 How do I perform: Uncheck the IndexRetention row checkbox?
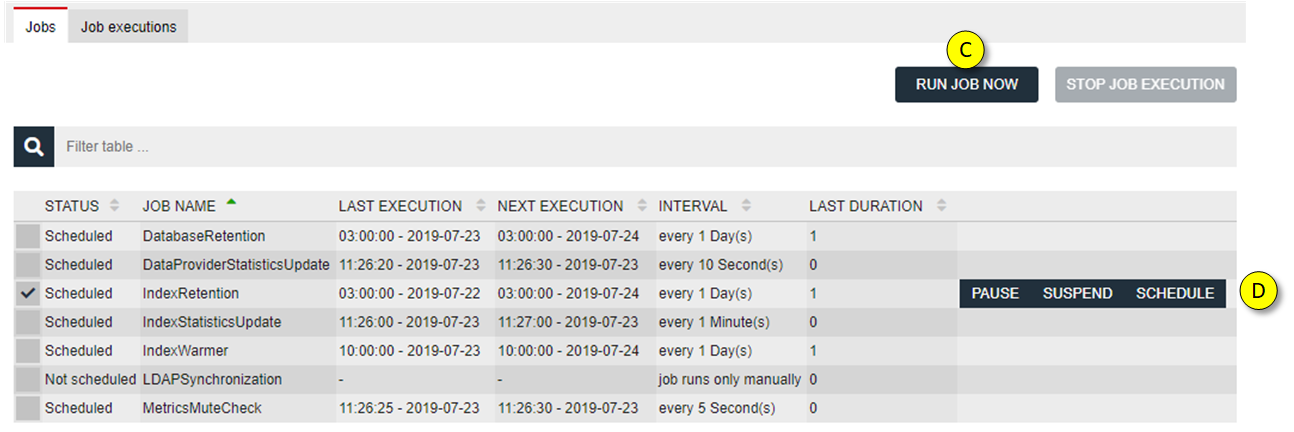click(27, 294)
